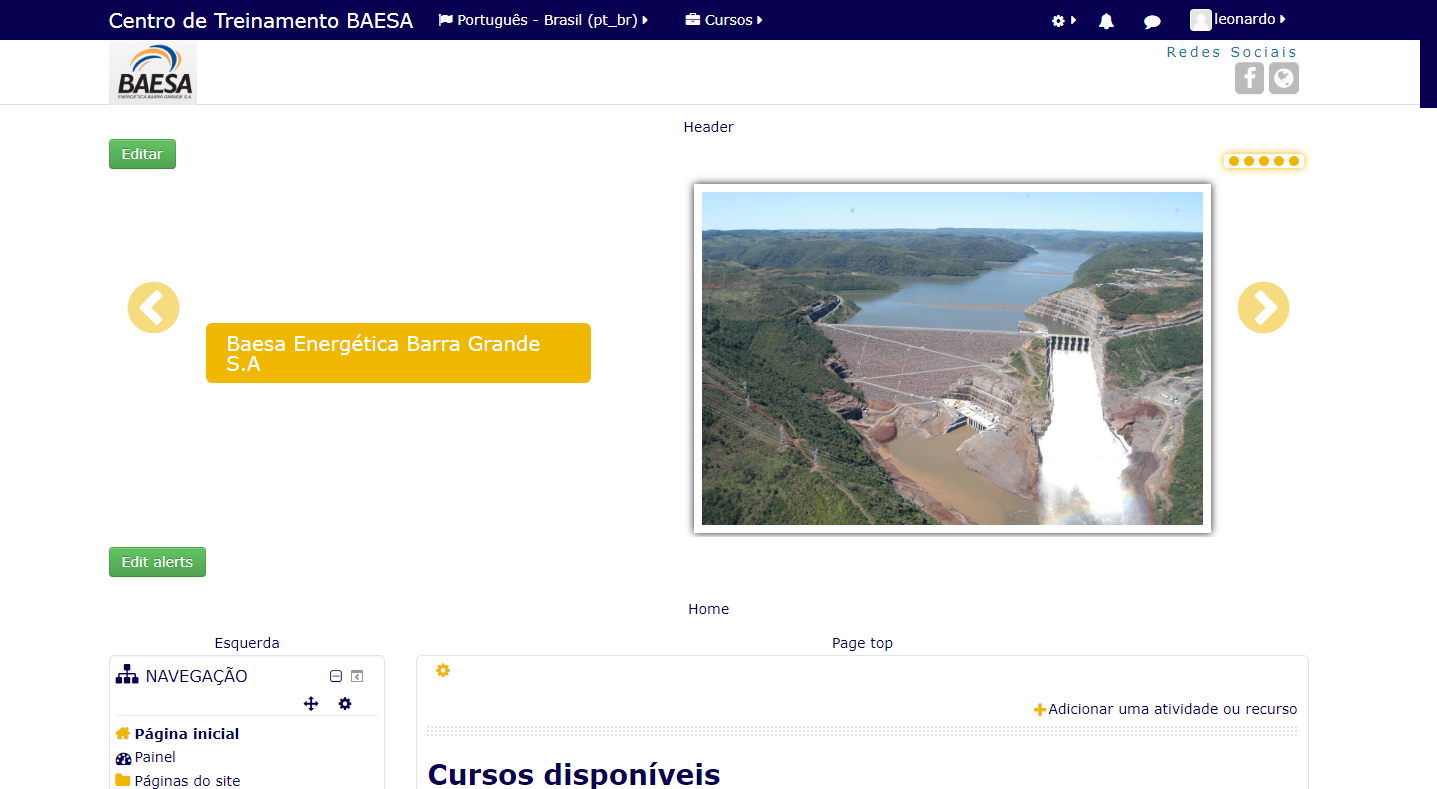The image size is (1437, 789).
Task: Open the Cursos menu
Action: click(724, 20)
